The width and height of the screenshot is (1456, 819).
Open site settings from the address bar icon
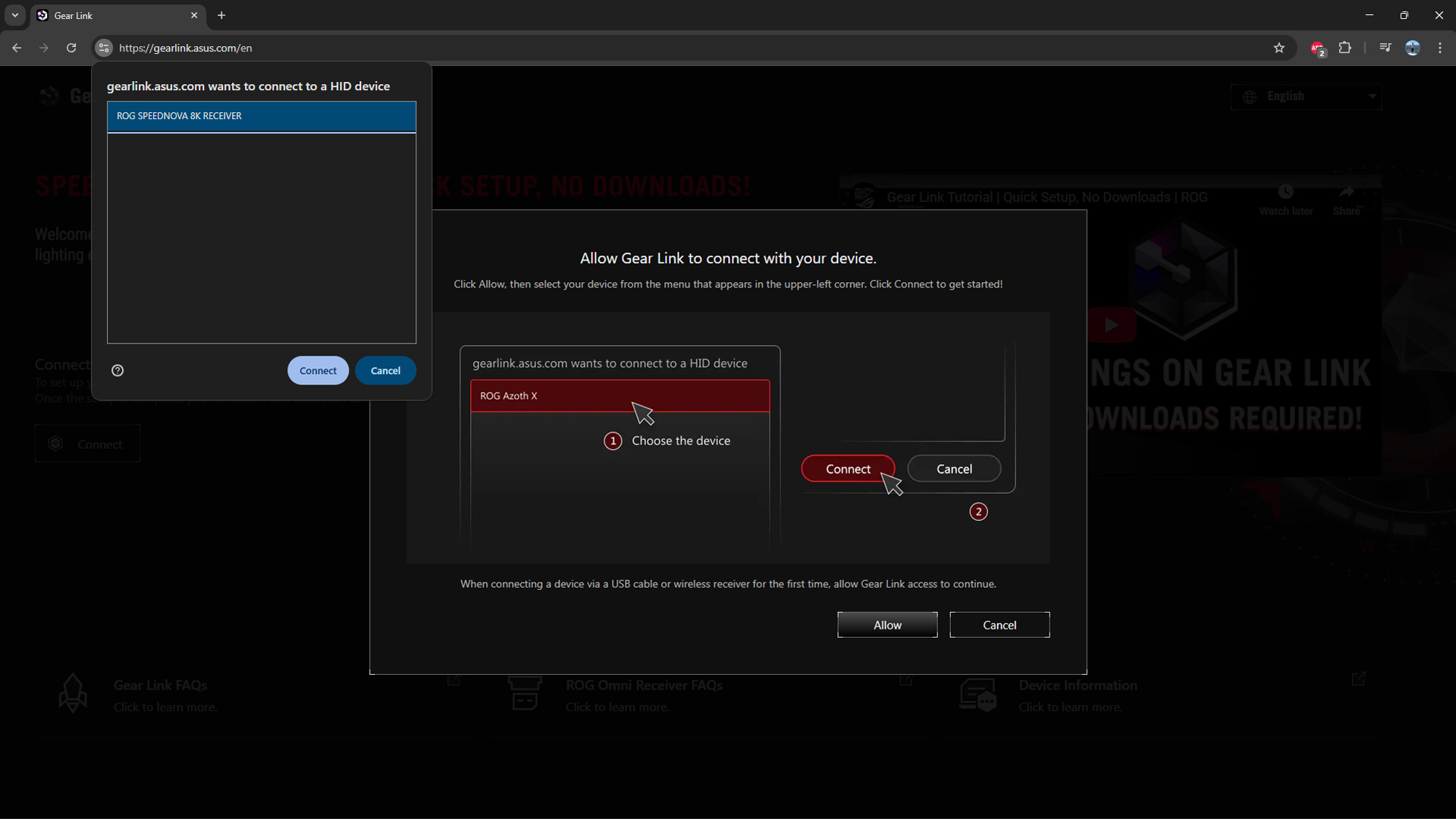[103, 47]
